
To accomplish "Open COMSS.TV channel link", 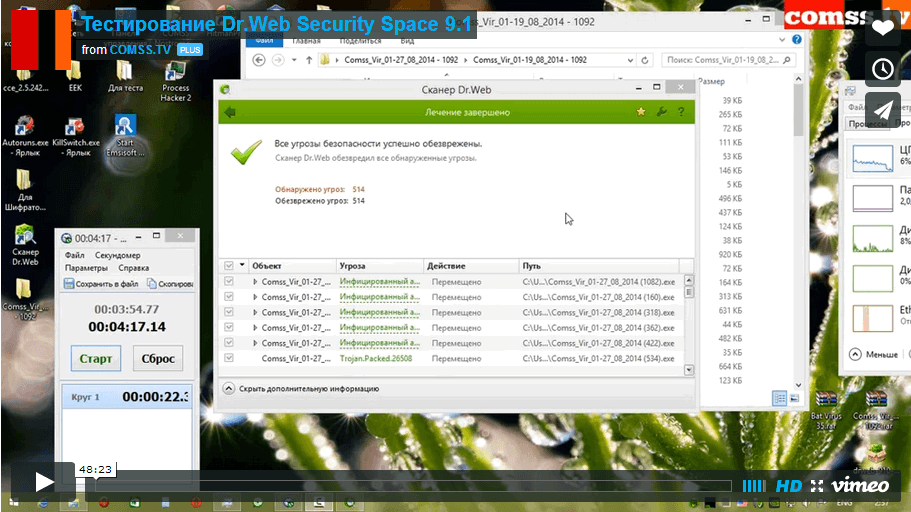I will point(140,49).
